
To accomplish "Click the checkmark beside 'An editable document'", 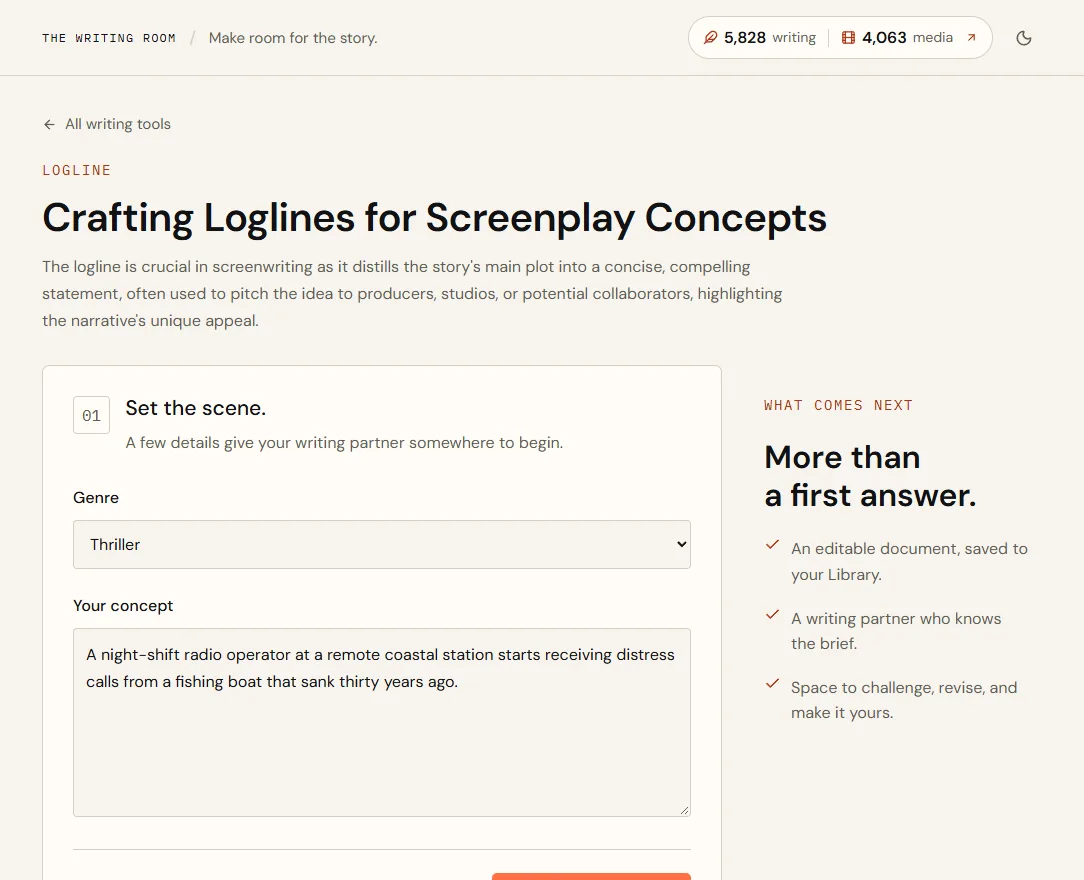I will tap(773, 545).
